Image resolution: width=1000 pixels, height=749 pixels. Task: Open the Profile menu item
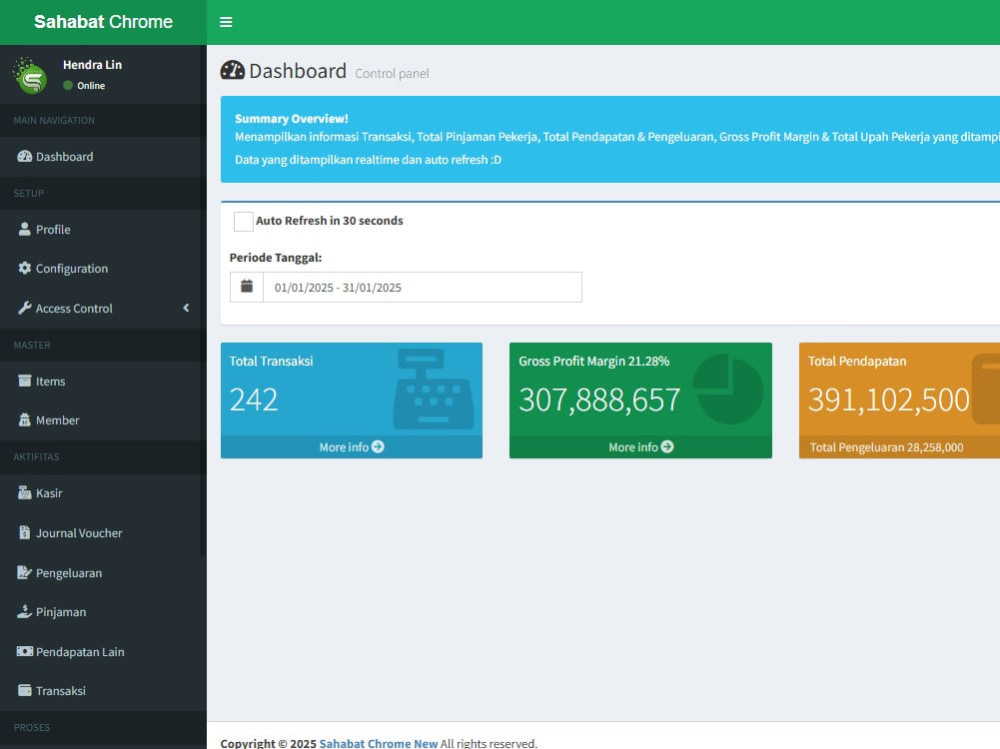[103, 229]
